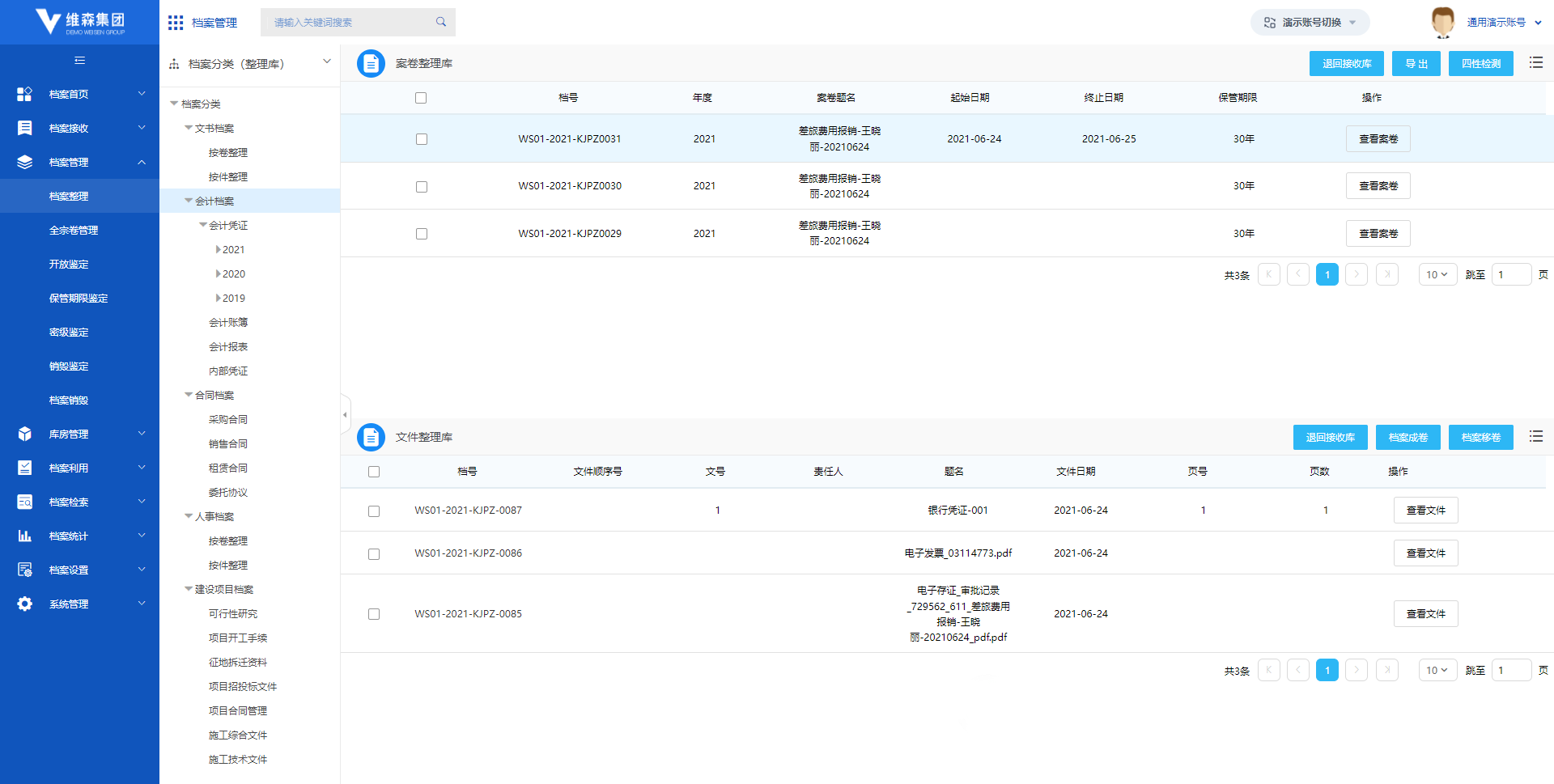Tick the checkbox for file WS01-2021-KJPZ-0086

click(374, 554)
